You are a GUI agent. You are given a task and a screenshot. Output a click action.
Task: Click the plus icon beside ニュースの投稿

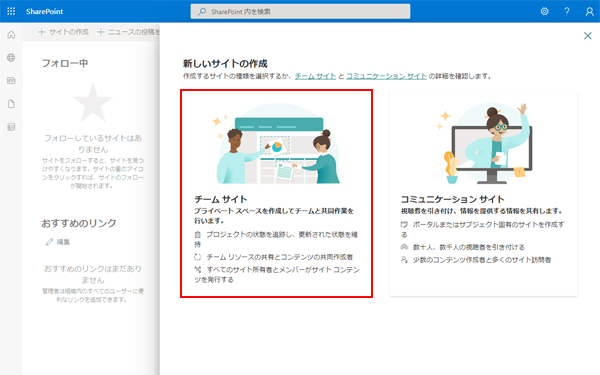pyautogui.click(x=101, y=32)
